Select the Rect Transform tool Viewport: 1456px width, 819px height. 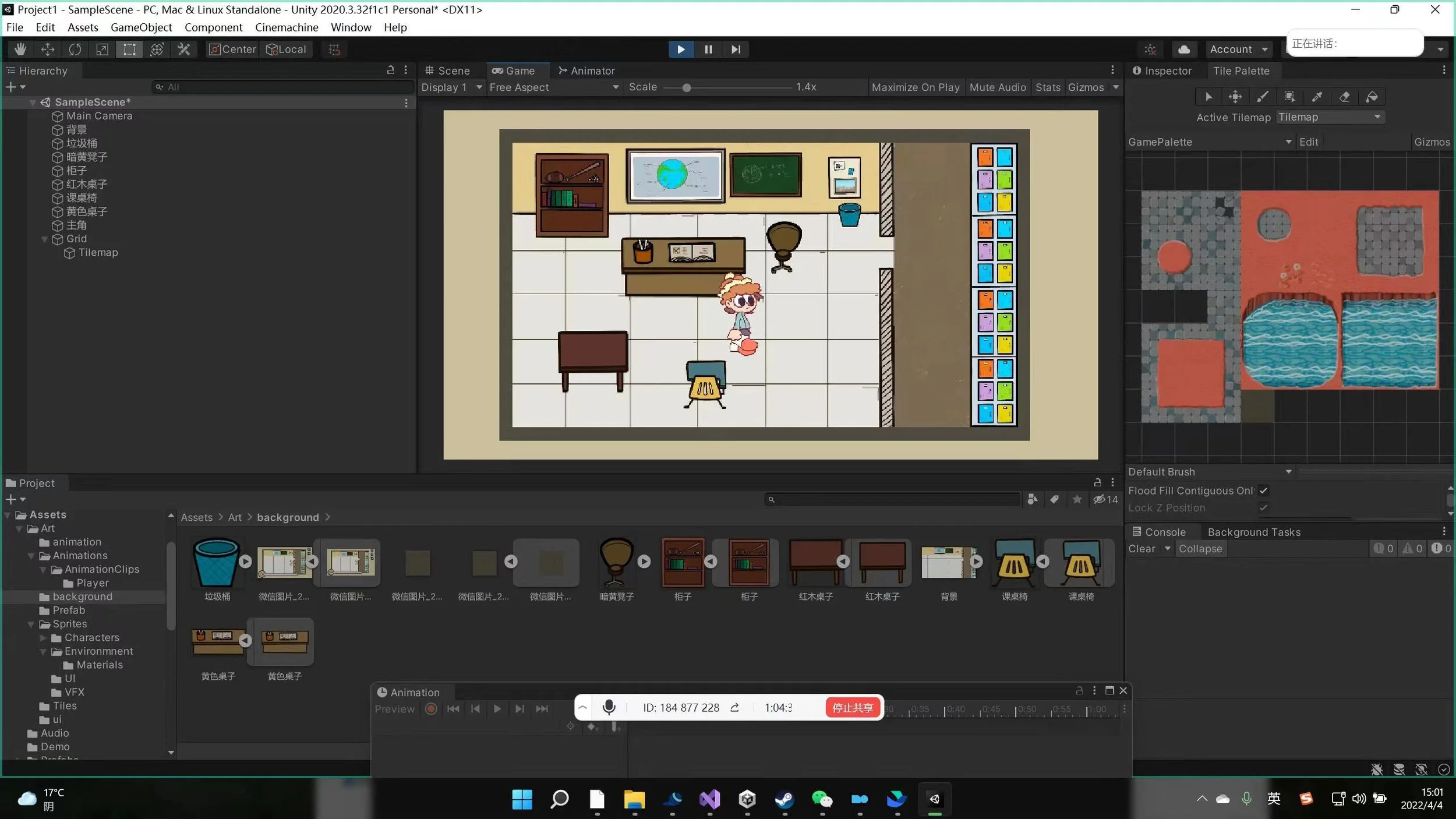coord(129,50)
